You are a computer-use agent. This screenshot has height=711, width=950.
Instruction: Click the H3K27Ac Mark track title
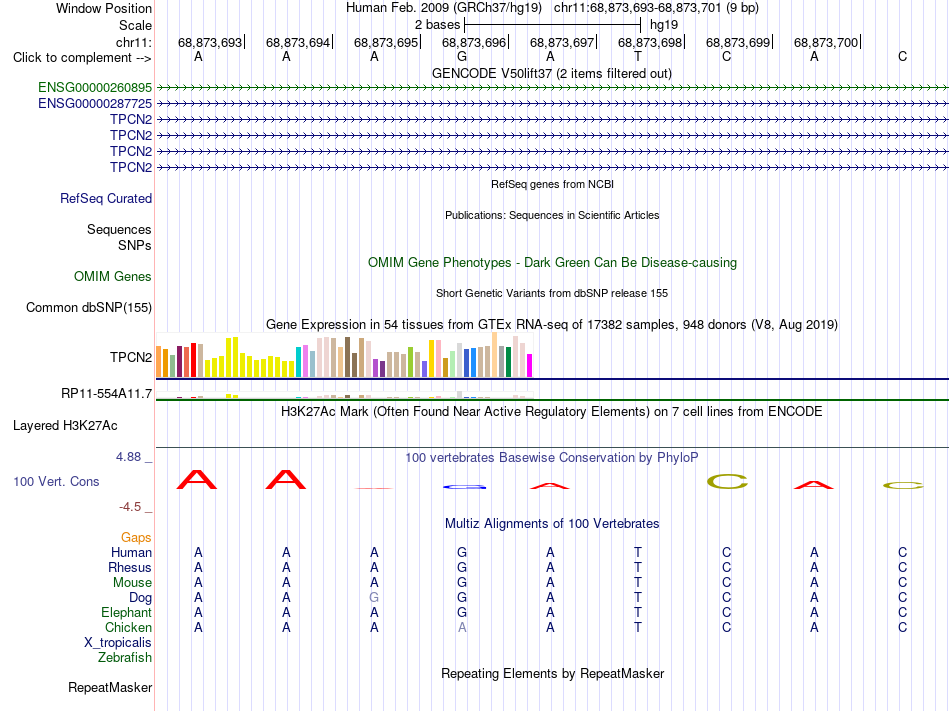point(551,412)
